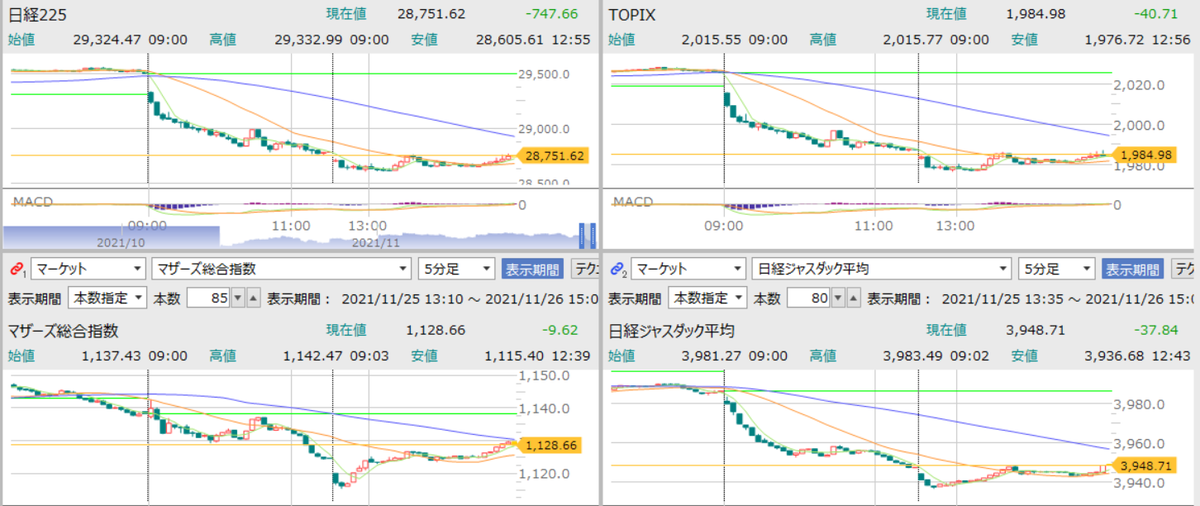
Task: Increase the 本数 value 80 with up arrow
Action: pos(853,298)
